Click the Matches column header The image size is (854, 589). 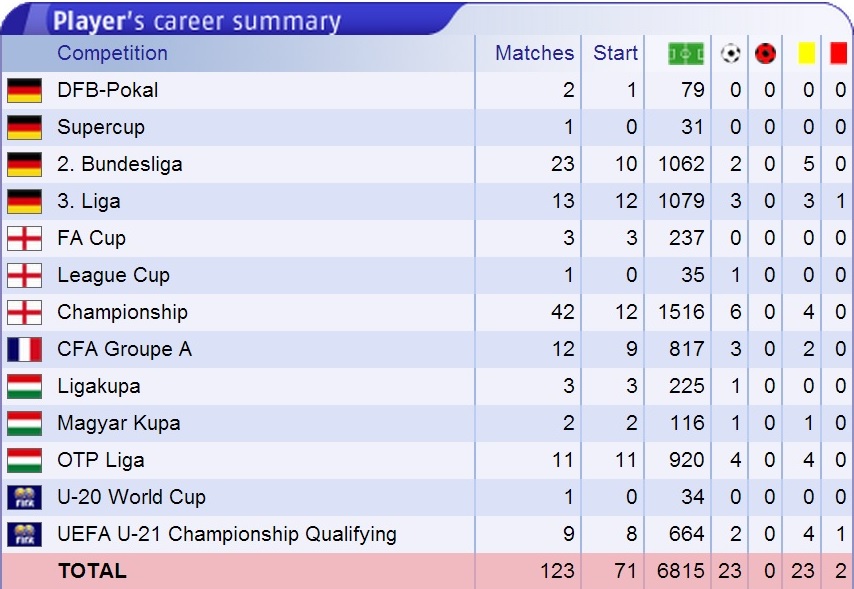(x=534, y=53)
